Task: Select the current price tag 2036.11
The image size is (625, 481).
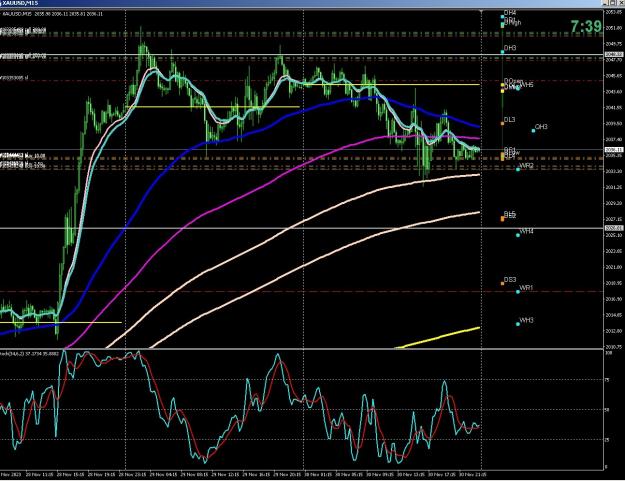Action: click(614, 150)
